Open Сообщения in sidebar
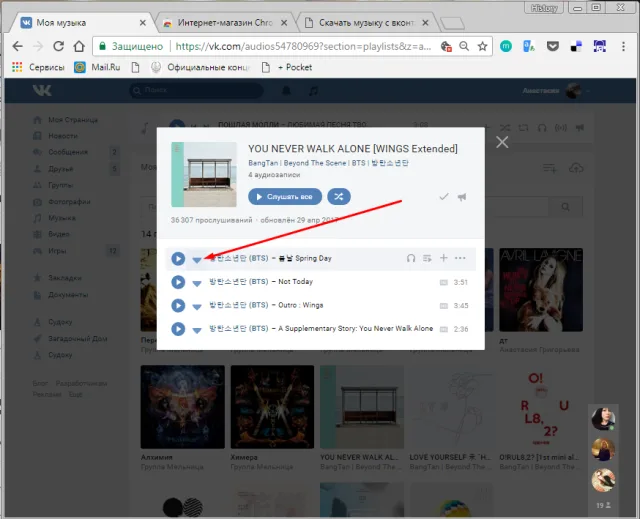The height and width of the screenshot is (519, 640). tap(60, 152)
